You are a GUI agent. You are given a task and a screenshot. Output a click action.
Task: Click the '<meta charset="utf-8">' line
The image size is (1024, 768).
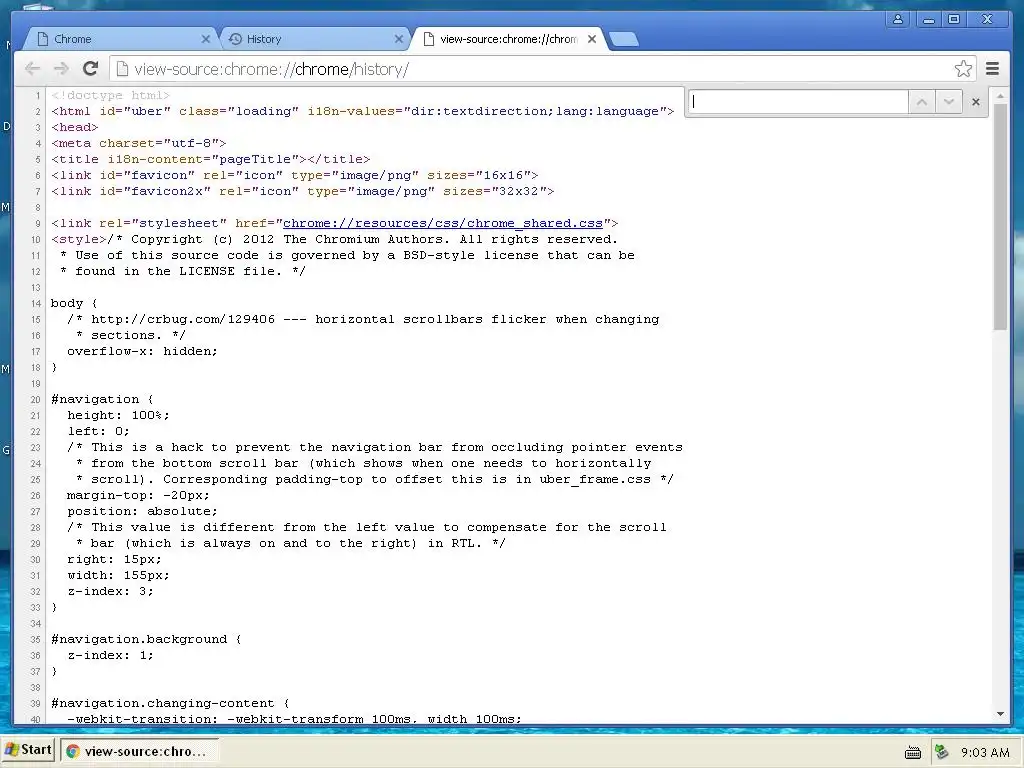(138, 143)
